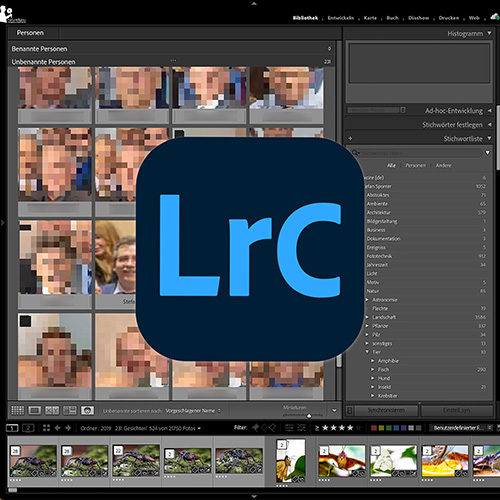Screen dimensions: 500x500
Task: Adjust the Miniaturen thumbnail size slider
Action: 309,415
